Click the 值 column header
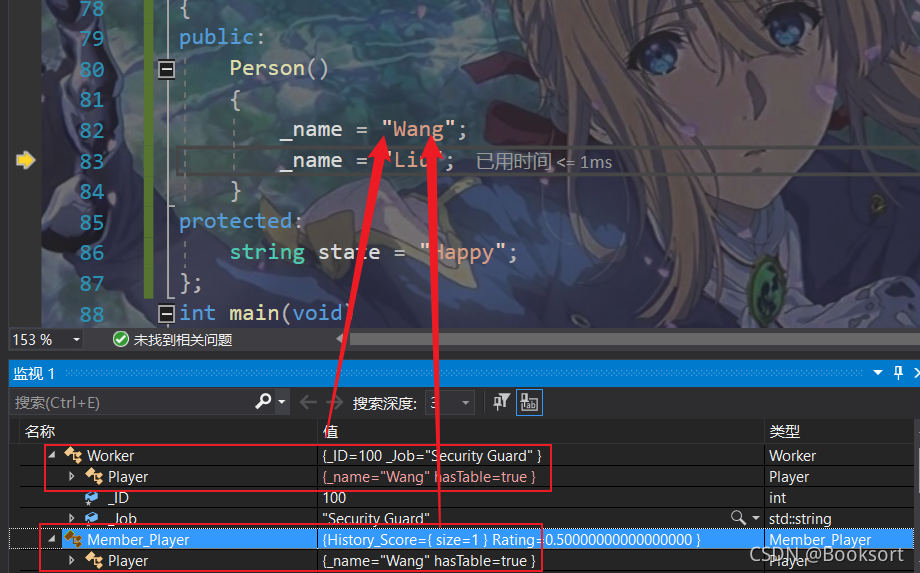Image resolution: width=920 pixels, height=573 pixels. [330, 432]
